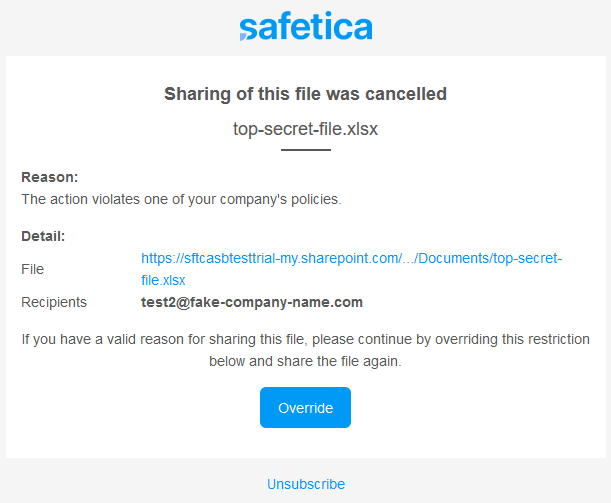
Task: Click the "file.xlsx" wrapped end of the link
Action: tap(164, 281)
